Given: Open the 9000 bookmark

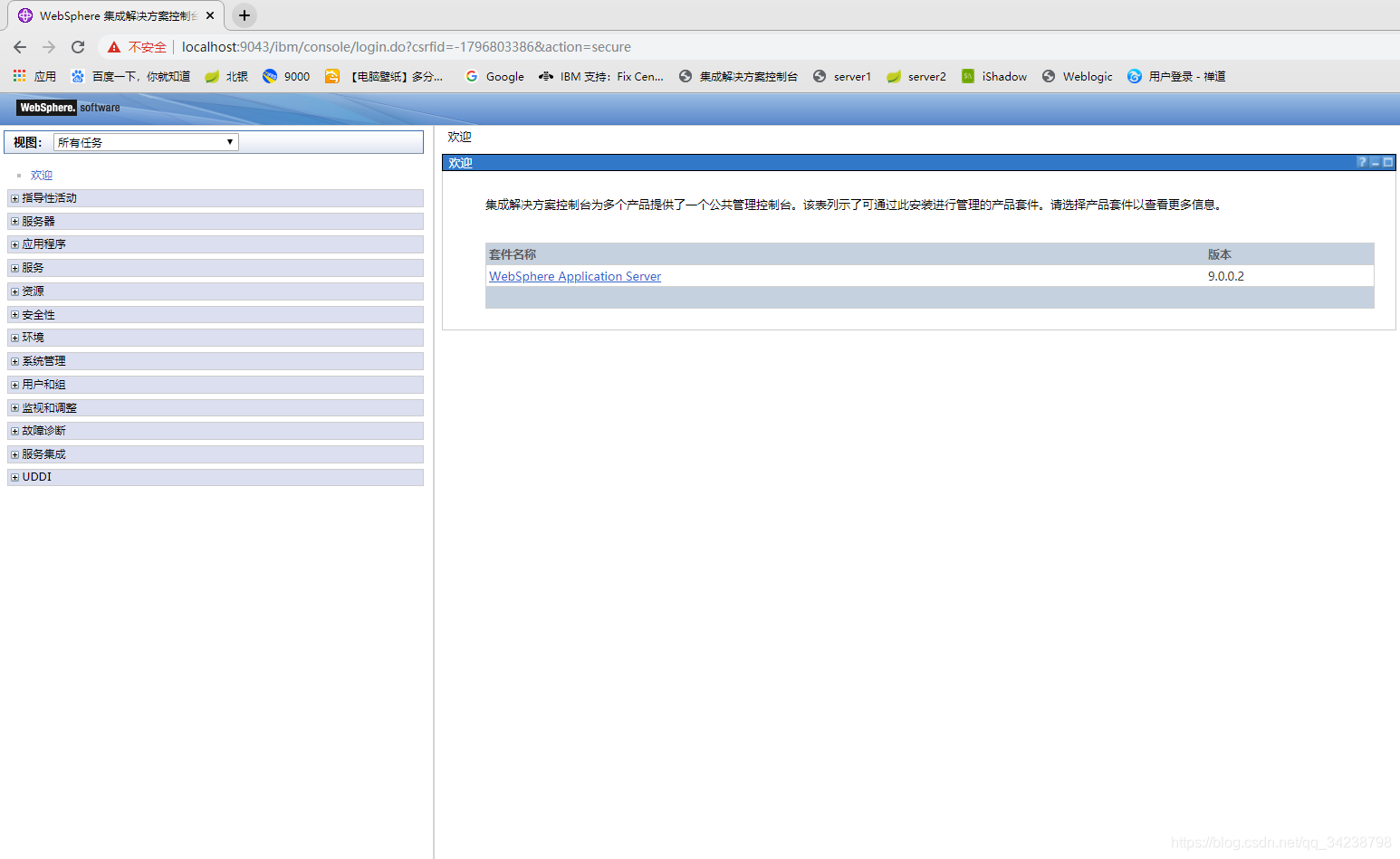Looking at the screenshot, I should [x=286, y=76].
